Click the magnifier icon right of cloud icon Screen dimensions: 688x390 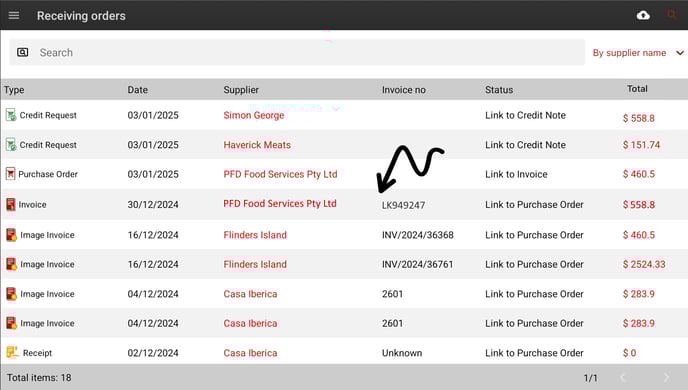point(671,15)
